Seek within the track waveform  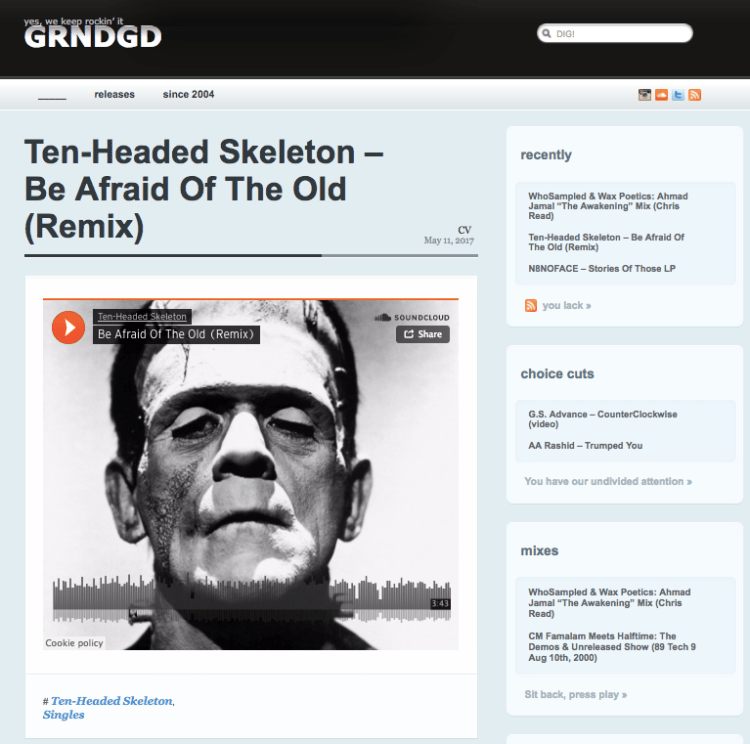[x=252, y=599]
